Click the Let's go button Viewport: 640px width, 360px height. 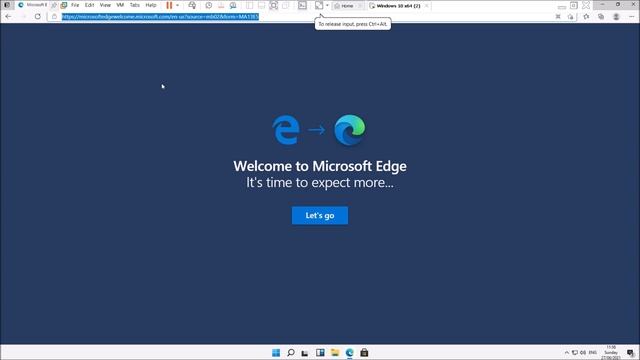coord(320,215)
